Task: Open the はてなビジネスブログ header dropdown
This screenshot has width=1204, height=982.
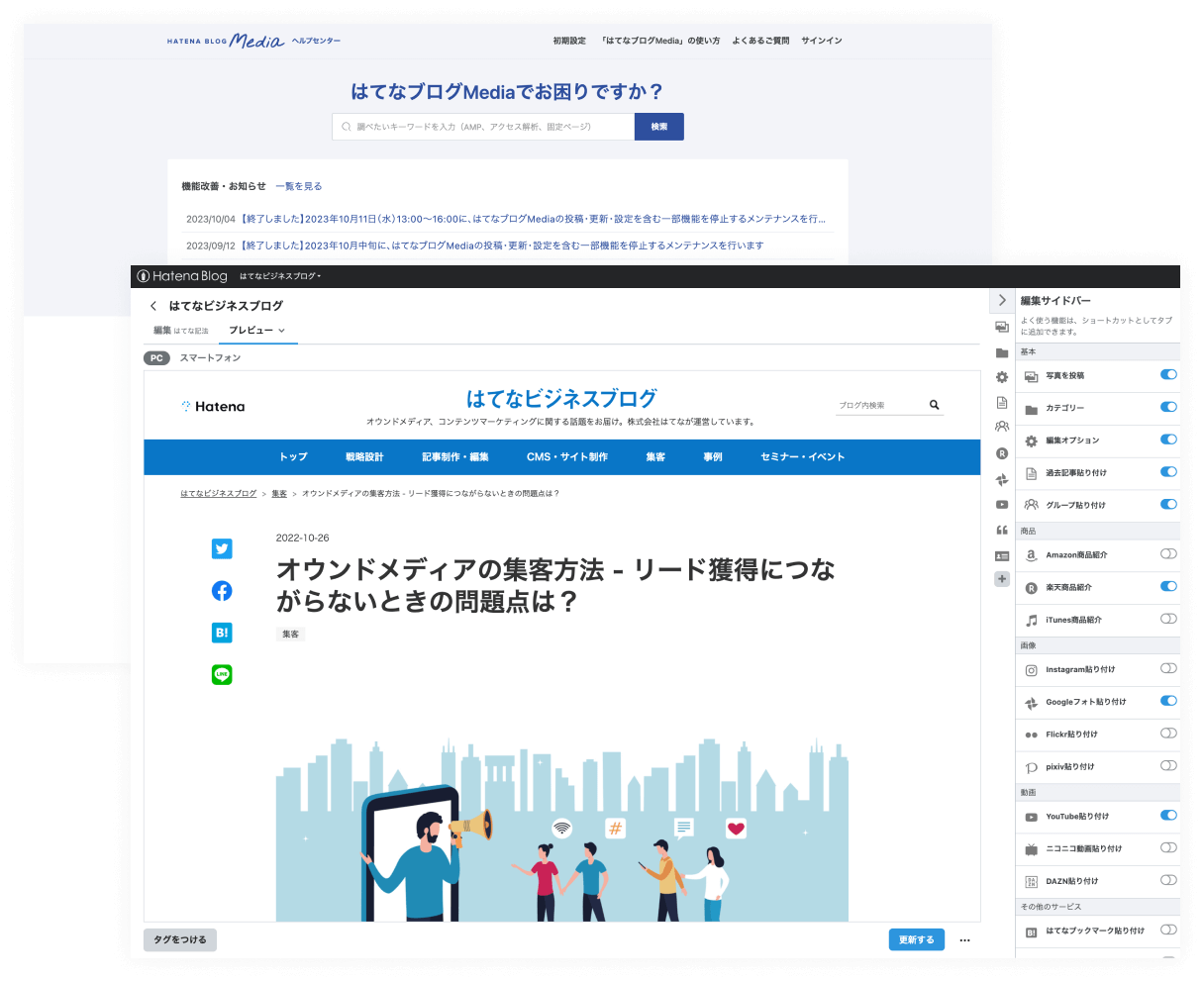Action: point(280,276)
